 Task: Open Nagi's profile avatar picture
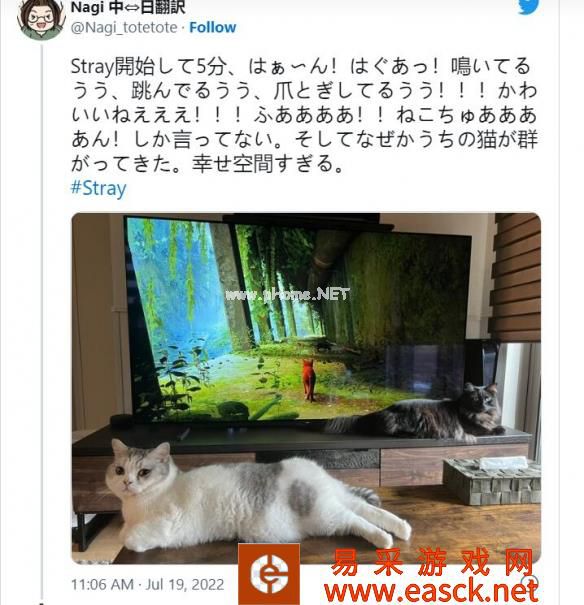pos(42,19)
